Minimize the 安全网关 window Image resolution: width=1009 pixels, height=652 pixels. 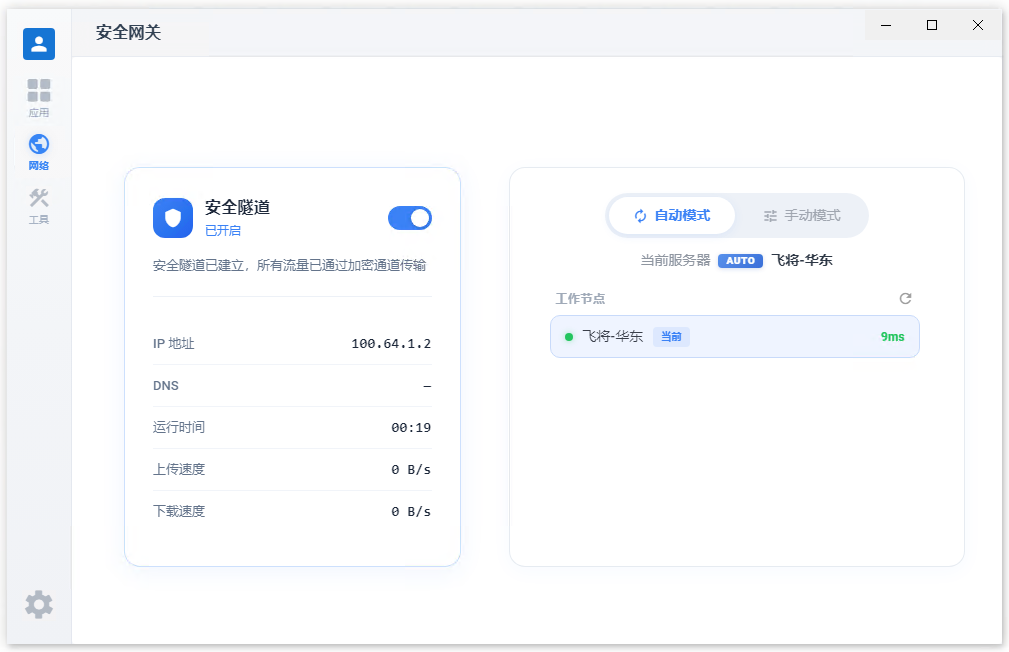(886, 26)
